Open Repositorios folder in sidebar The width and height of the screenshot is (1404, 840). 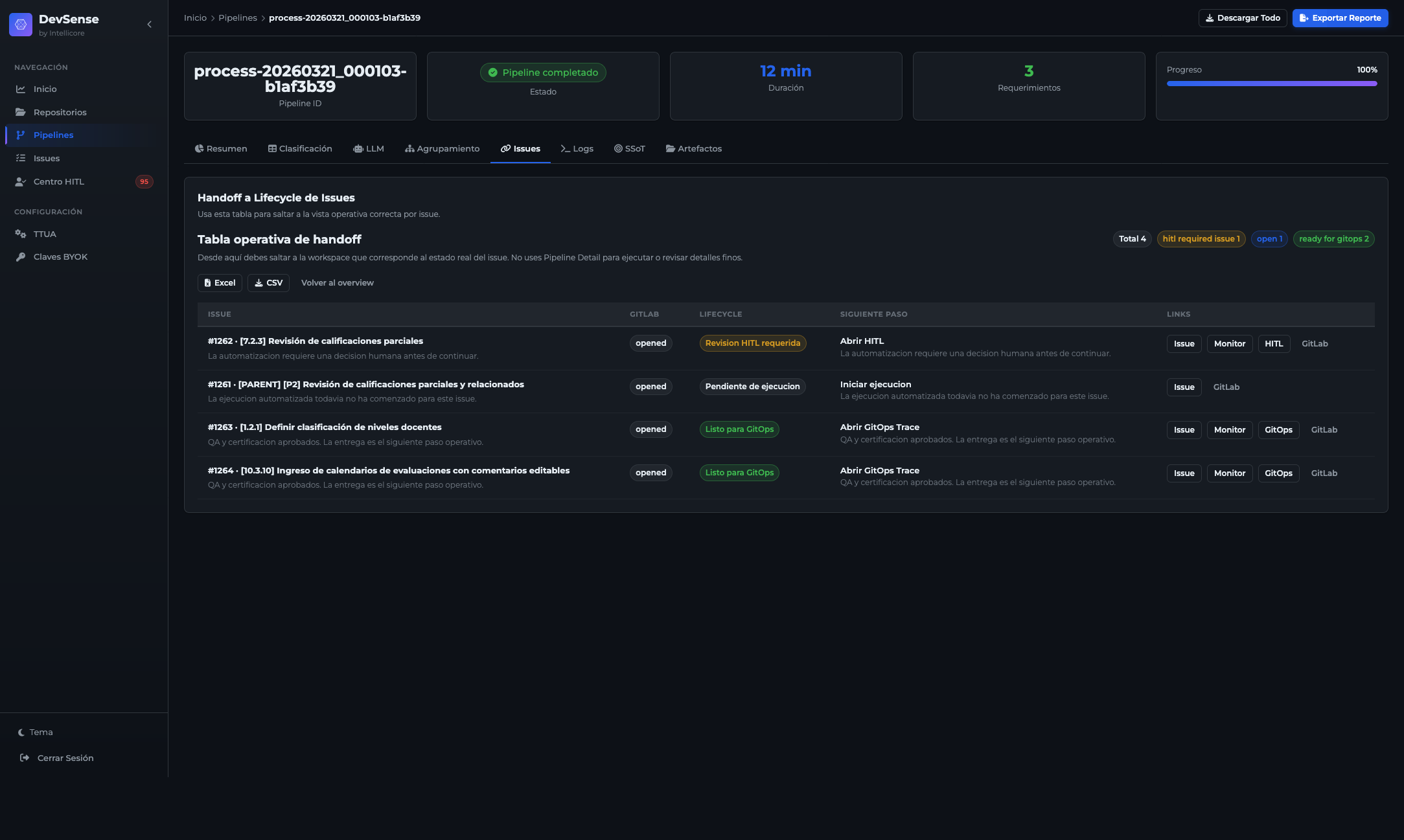pyautogui.click(x=60, y=113)
